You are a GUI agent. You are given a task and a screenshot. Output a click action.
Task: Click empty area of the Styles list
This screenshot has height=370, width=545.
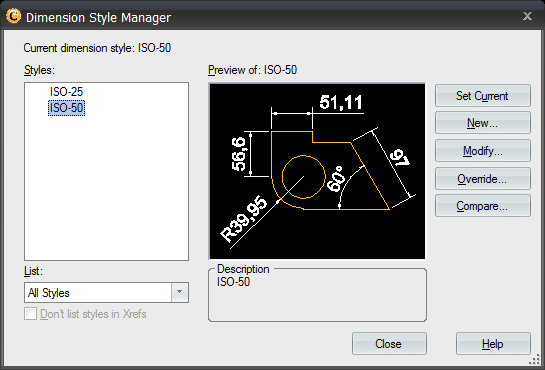[106, 188]
